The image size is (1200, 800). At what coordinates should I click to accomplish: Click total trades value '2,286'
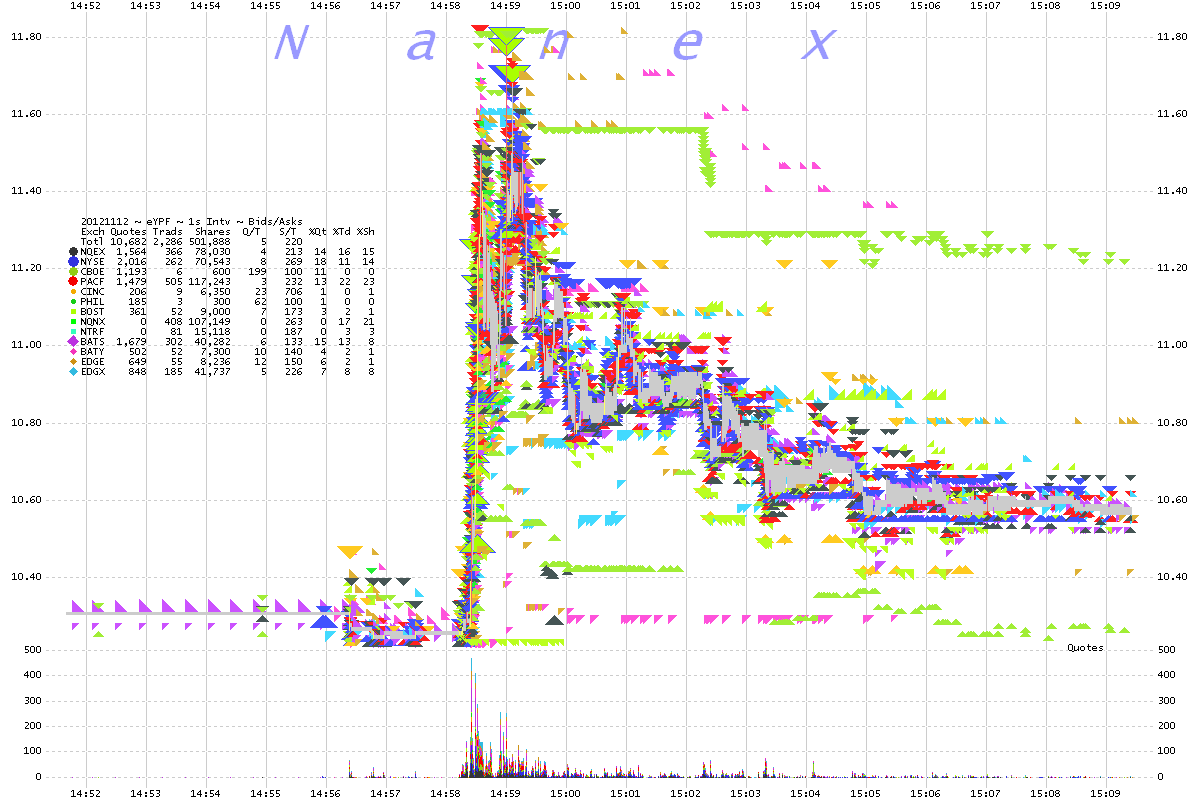(x=167, y=241)
